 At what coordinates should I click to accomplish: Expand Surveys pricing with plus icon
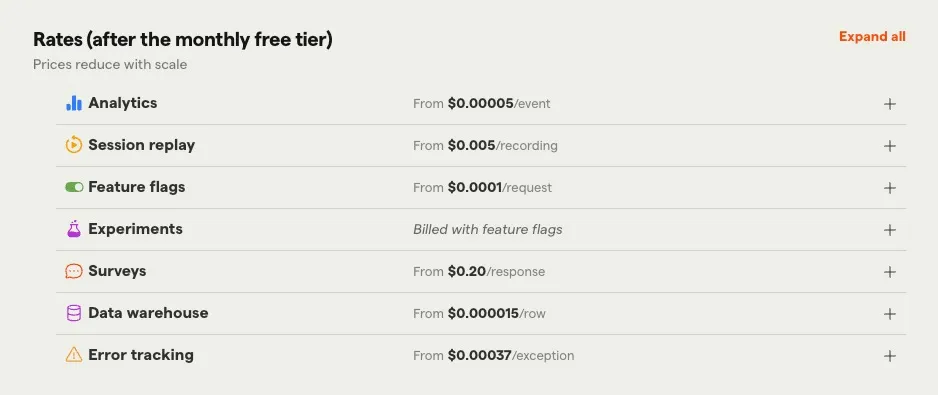890,272
